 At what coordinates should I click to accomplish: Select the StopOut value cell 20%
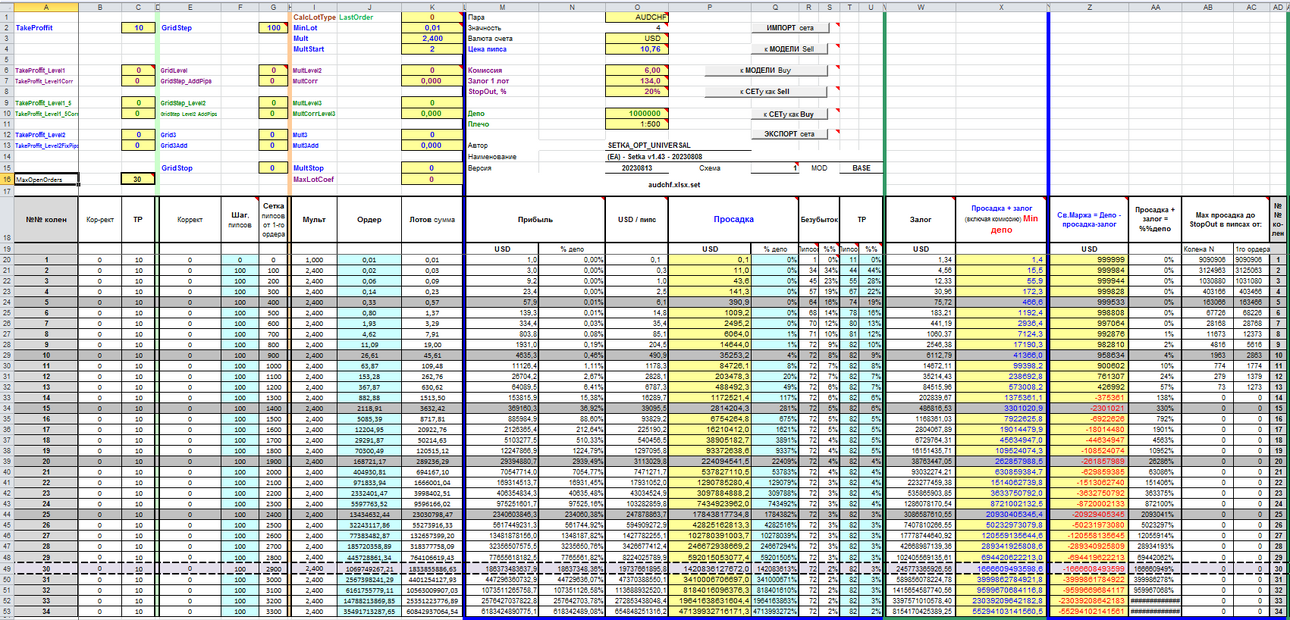pyautogui.click(x=635, y=91)
